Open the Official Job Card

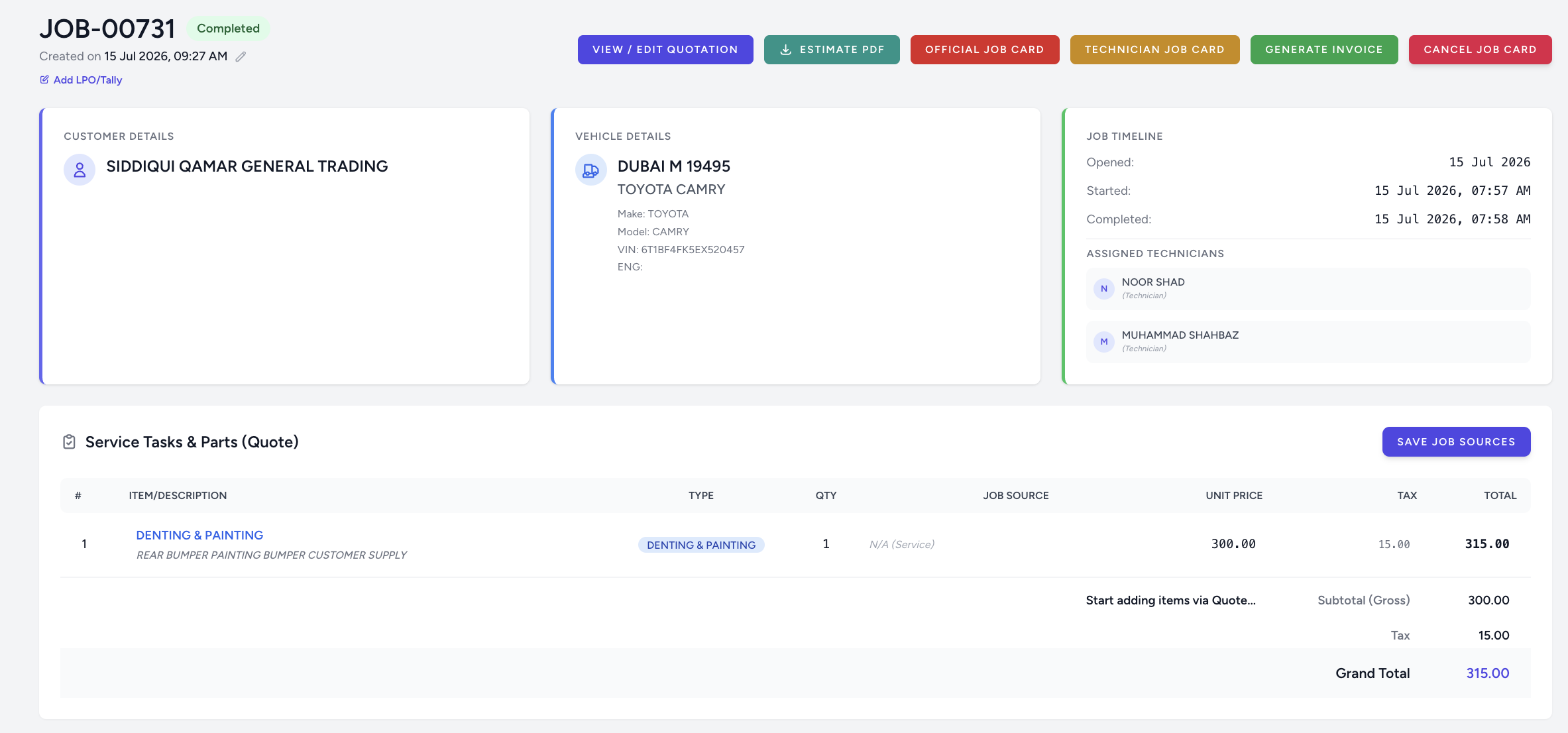click(x=985, y=50)
